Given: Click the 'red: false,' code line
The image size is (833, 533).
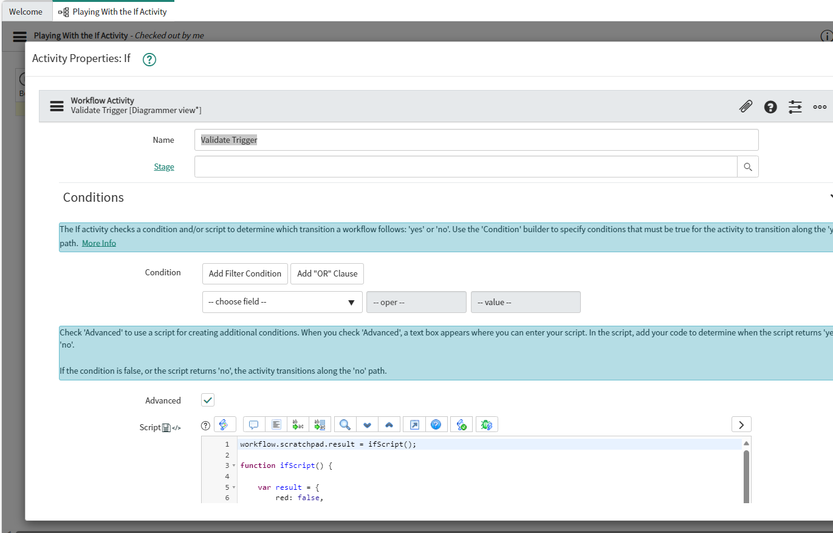Looking at the screenshot, I should click(x=300, y=498).
